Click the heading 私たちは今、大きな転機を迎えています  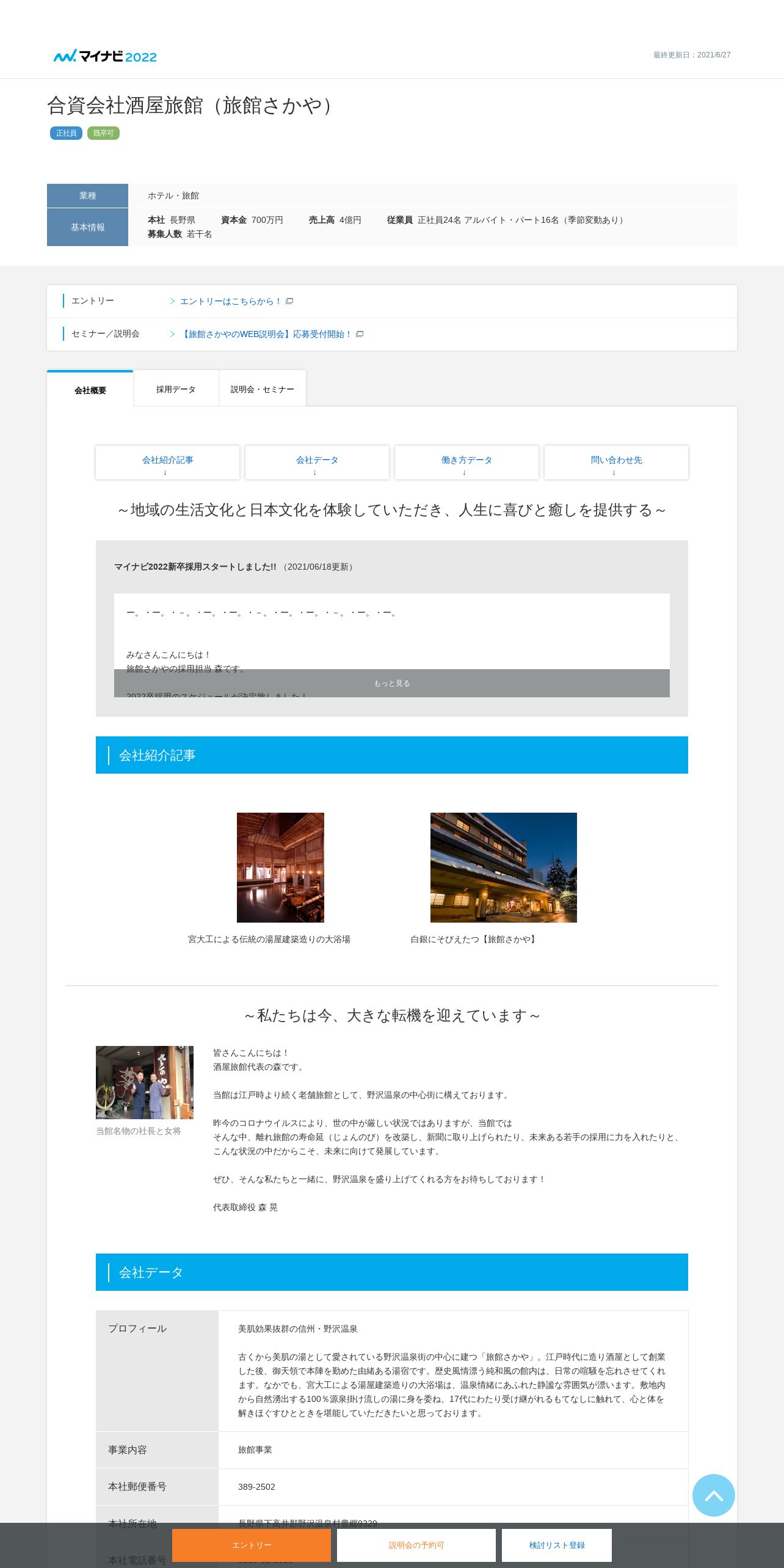coord(392,1015)
